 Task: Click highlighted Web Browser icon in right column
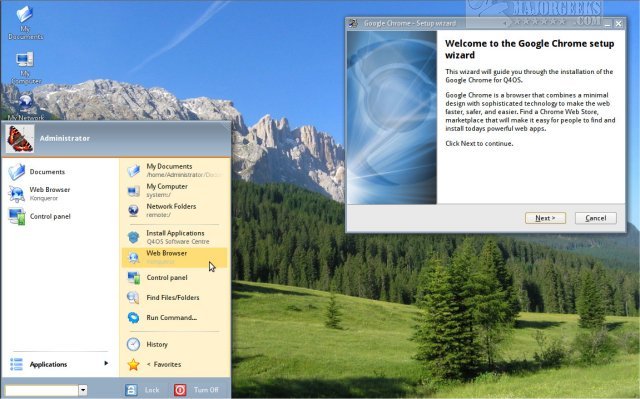point(133,257)
